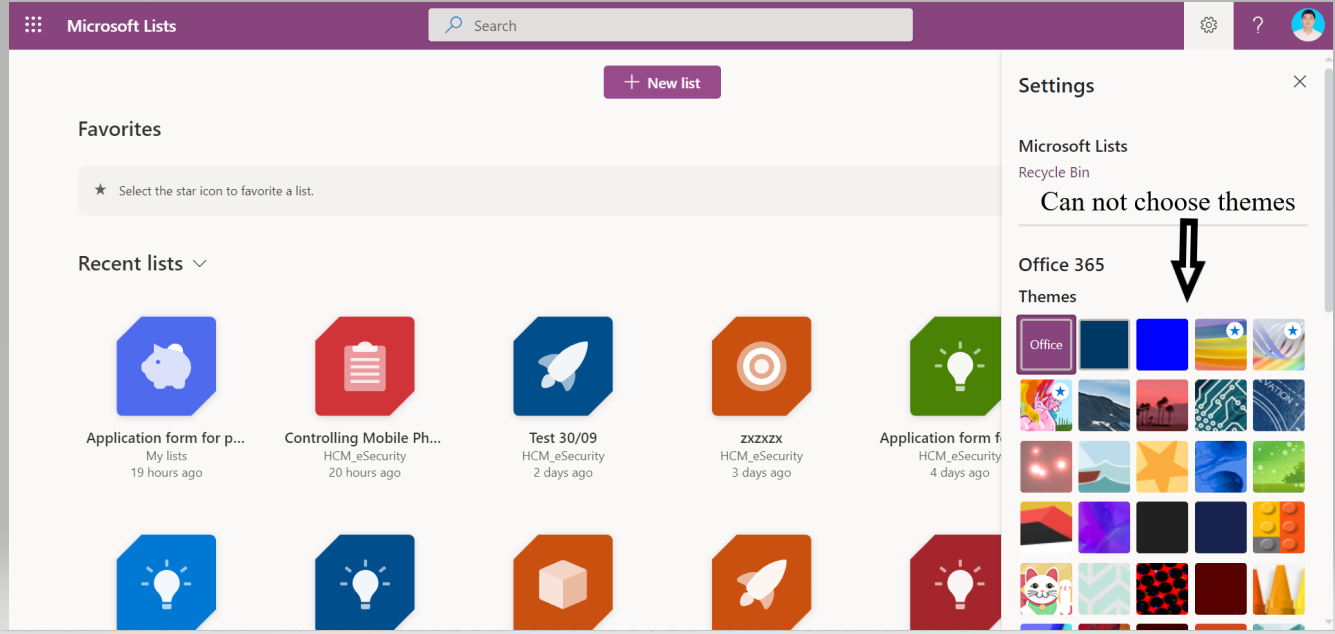Choose the orange star theme
Screen dimensions: 1335x634
point(1162,466)
